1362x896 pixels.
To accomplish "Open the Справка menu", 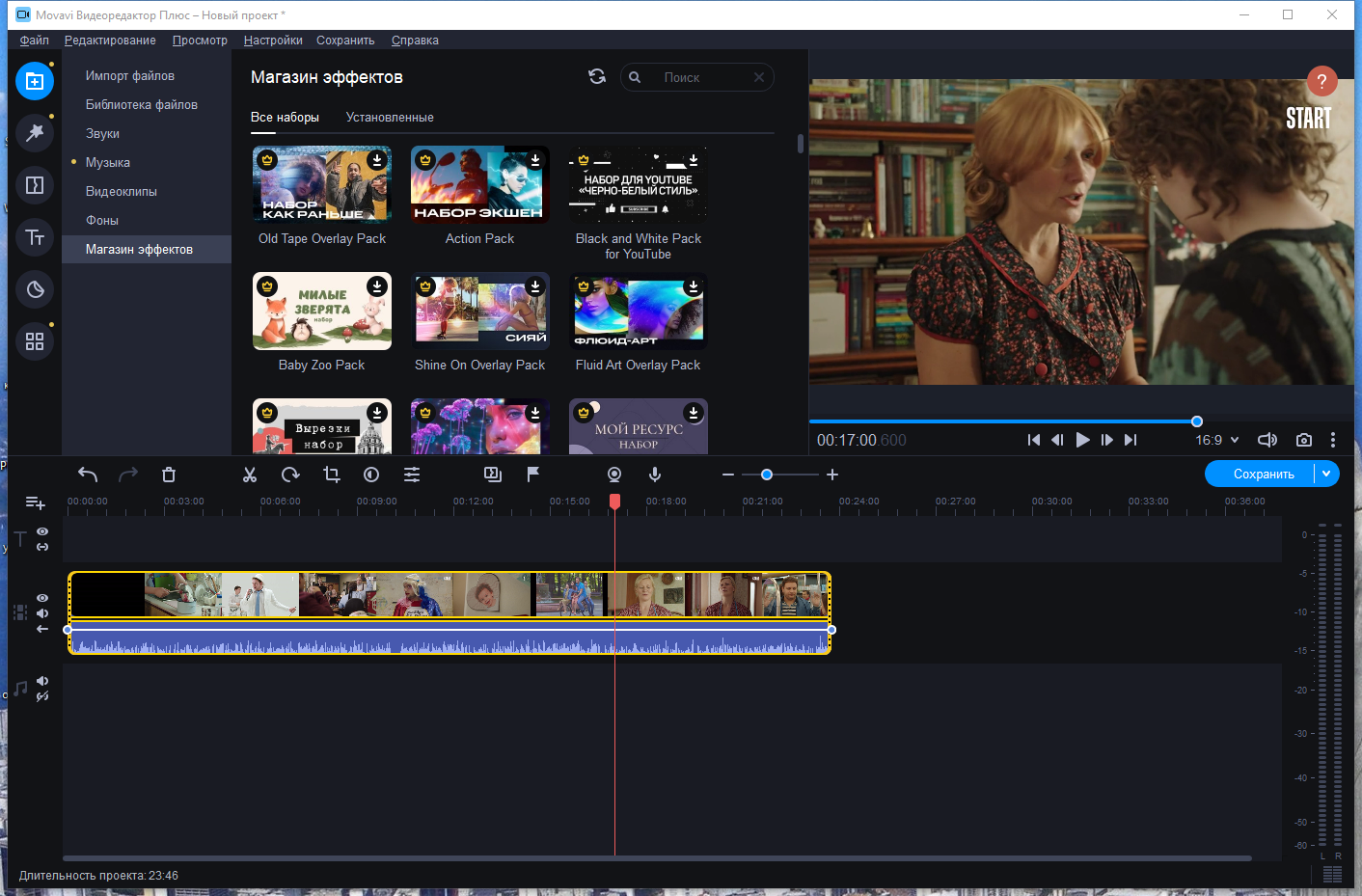I will pyautogui.click(x=415, y=41).
